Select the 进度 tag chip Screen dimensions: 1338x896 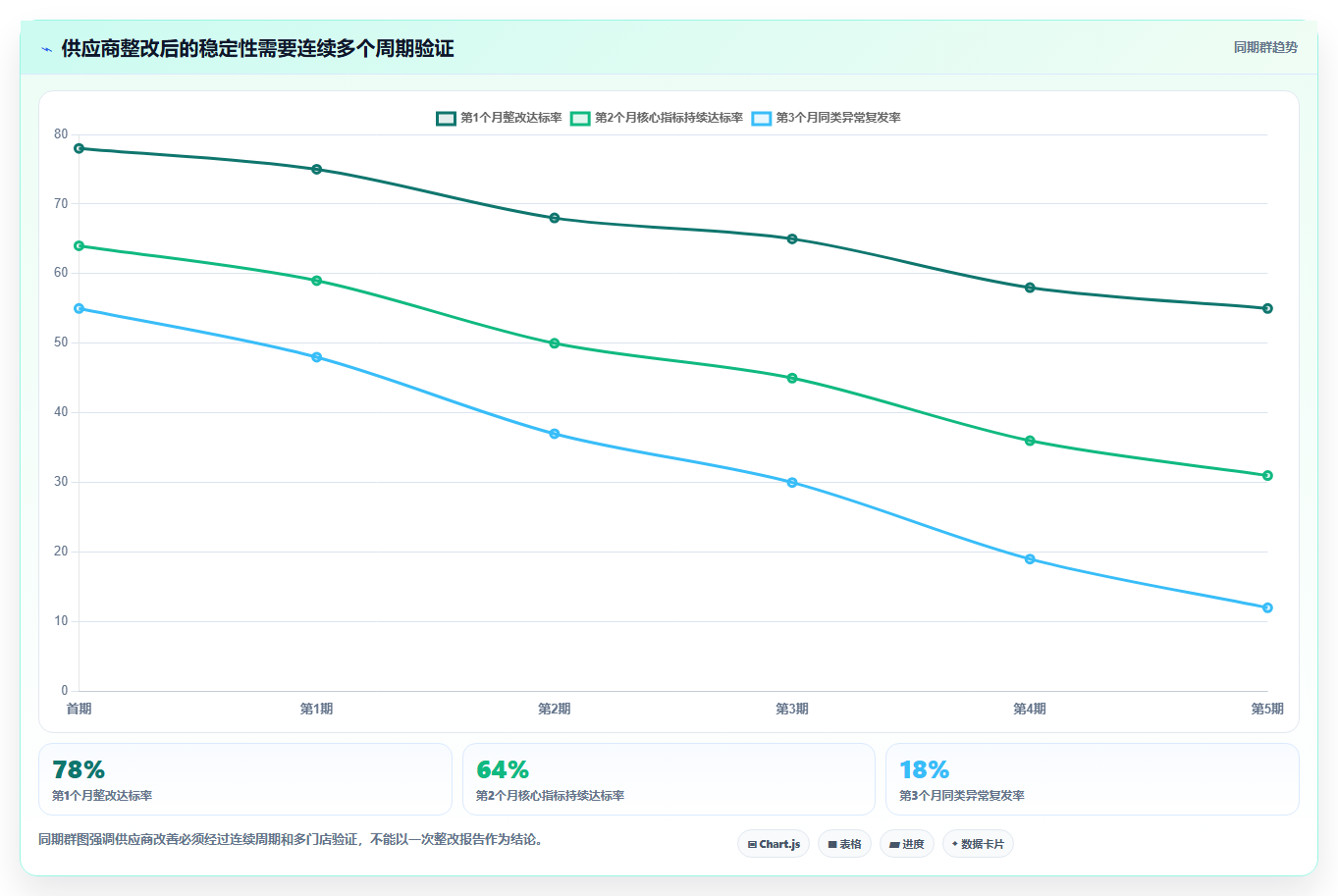coord(906,844)
